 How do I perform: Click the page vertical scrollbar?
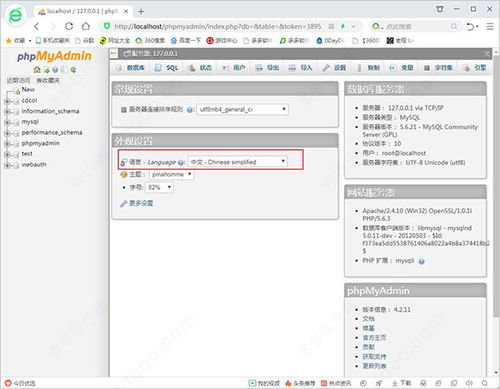pyautogui.click(x=496, y=187)
